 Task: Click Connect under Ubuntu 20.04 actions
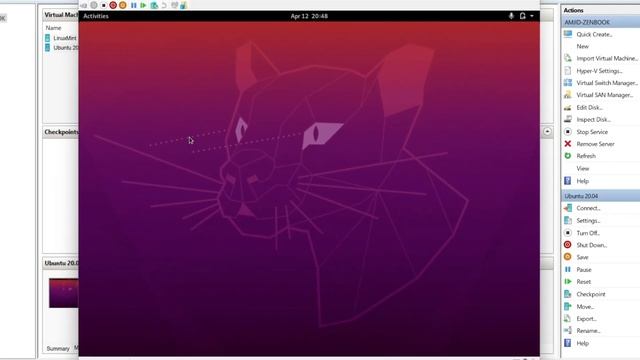click(x=588, y=208)
